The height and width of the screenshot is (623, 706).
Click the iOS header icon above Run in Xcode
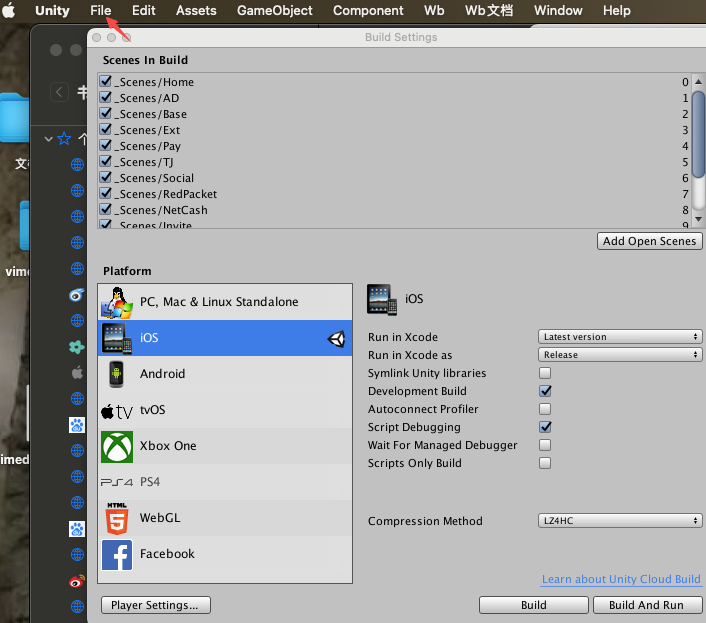(382, 299)
